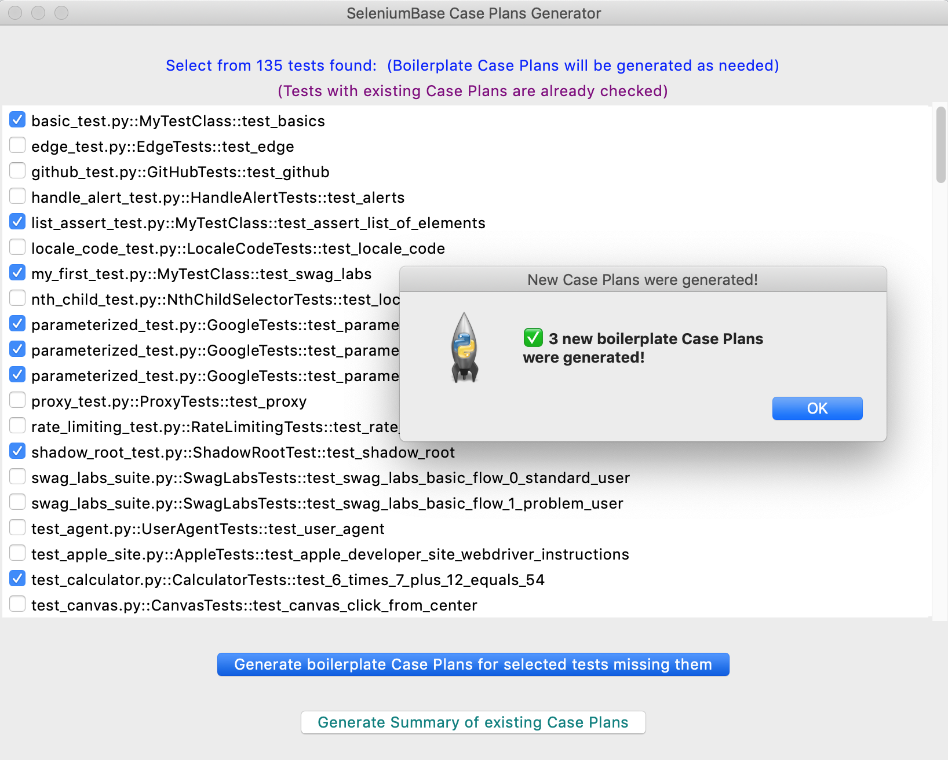This screenshot has width=948, height=760.
Task: Check locale_code_test.py checkbox
Action: click(x=18, y=248)
